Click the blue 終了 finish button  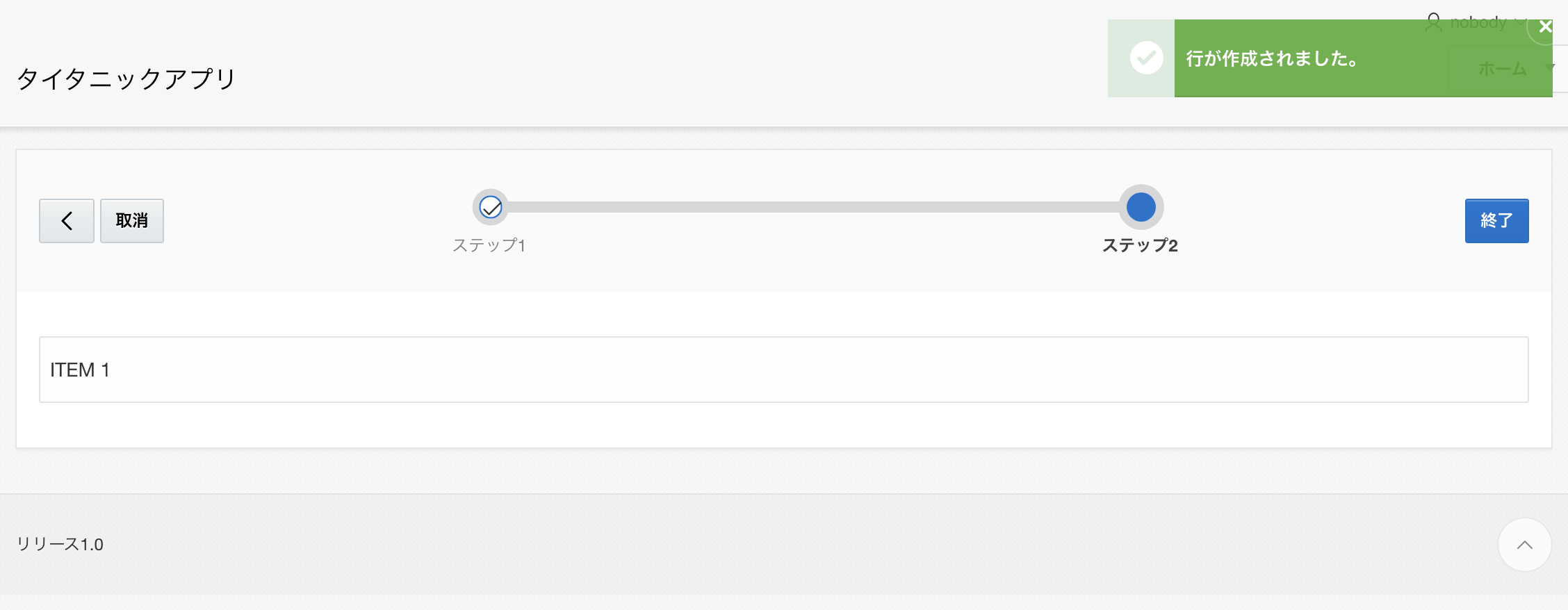tap(1496, 221)
